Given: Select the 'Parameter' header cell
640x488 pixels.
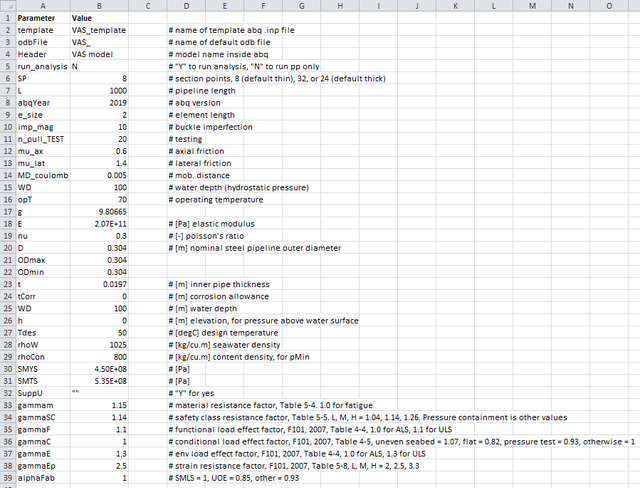Looking at the screenshot, I should tap(43, 18).
